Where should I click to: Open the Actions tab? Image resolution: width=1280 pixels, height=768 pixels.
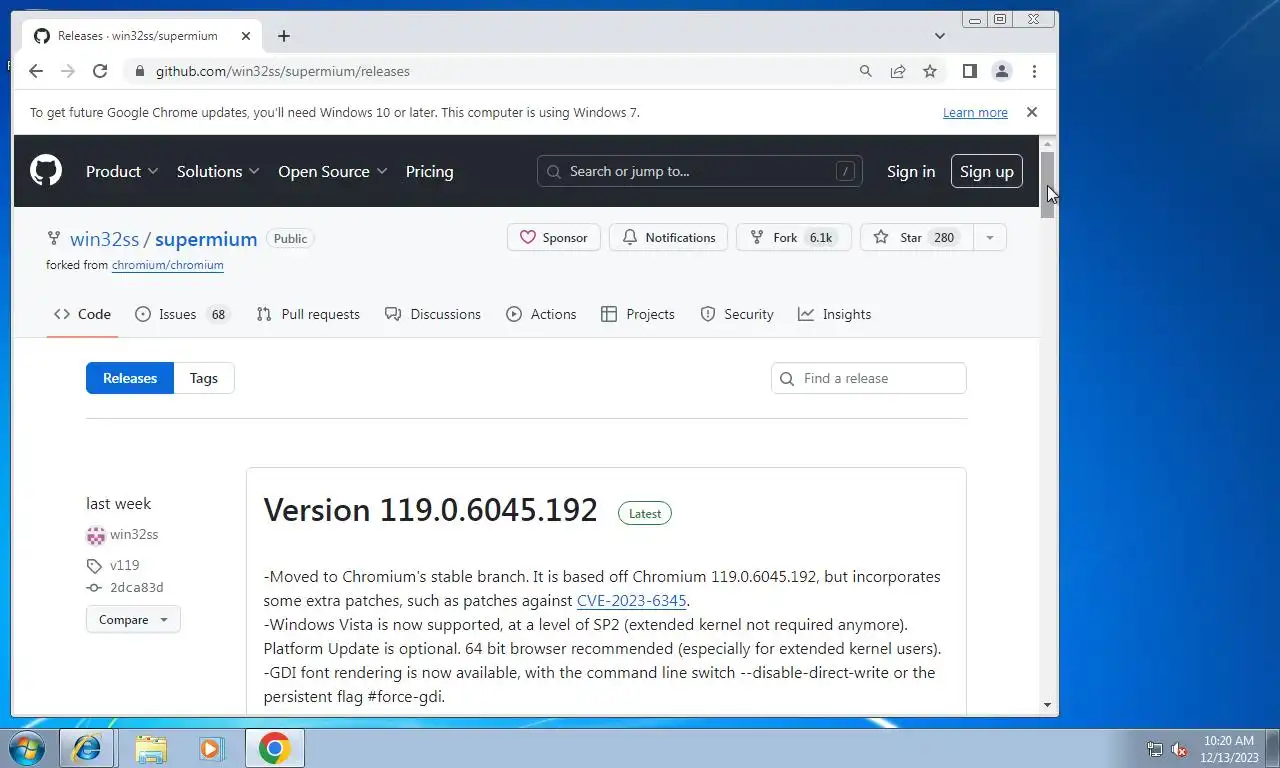pyautogui.click(x=541, y=314)
